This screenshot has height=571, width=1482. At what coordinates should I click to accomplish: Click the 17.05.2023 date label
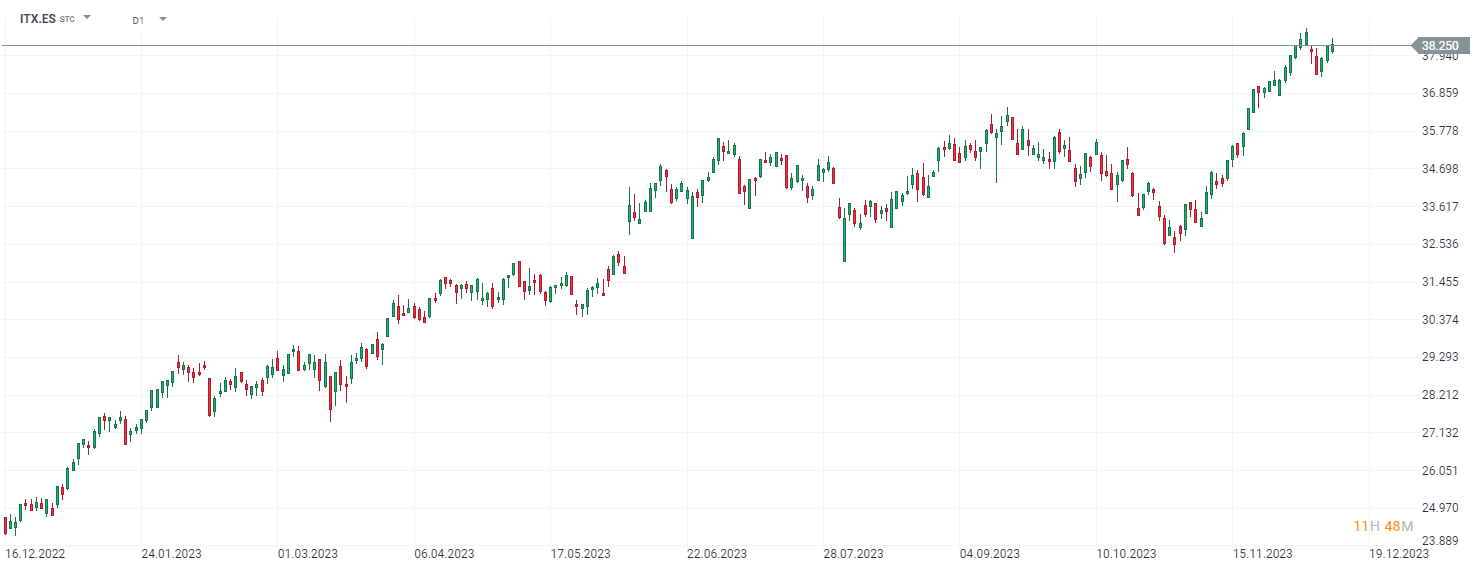(581, 553)
